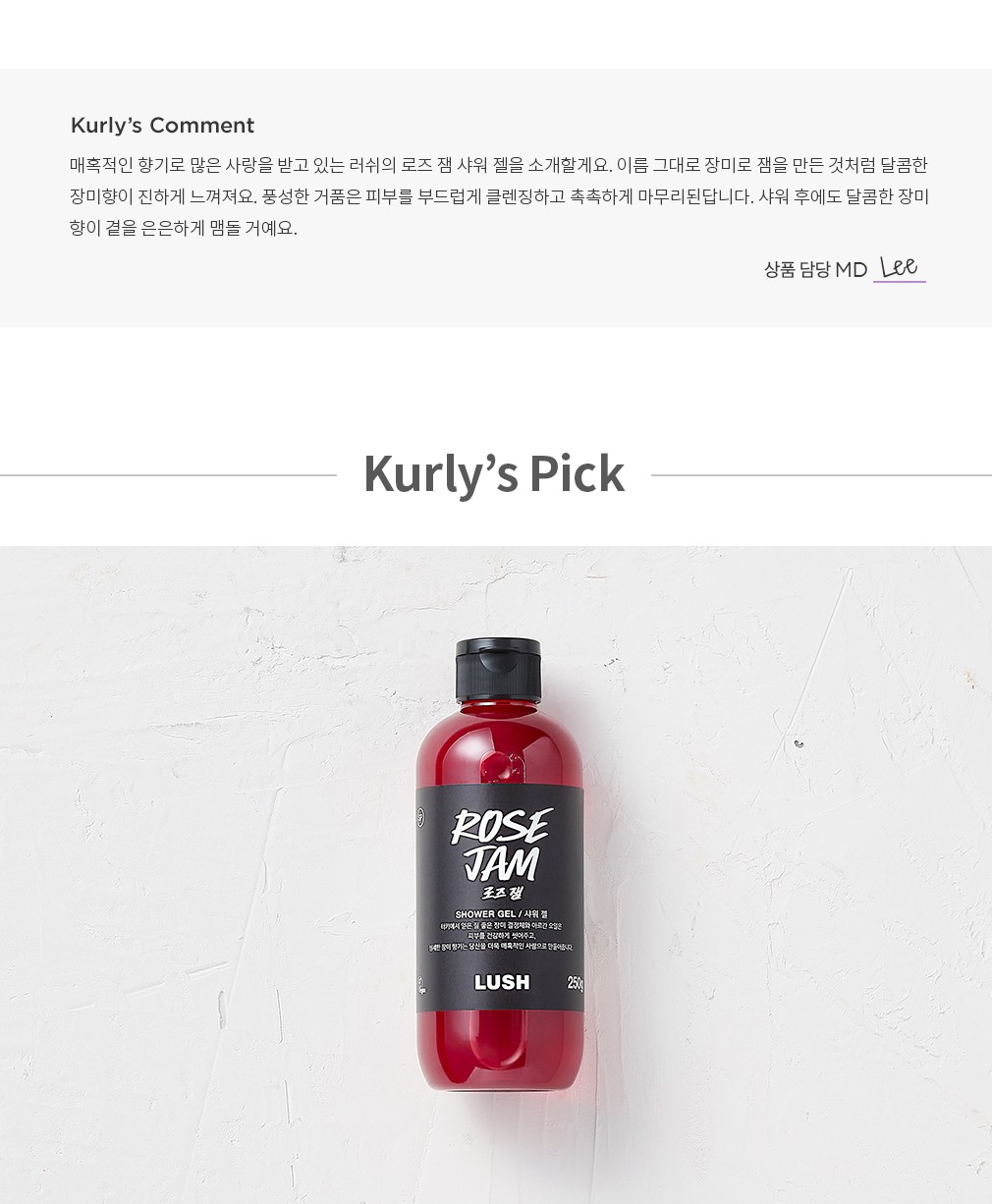The height and width of the screenshot is (1204, 992).
Task: Click the 250g weight text on label
Action: [x=575, y=983]
